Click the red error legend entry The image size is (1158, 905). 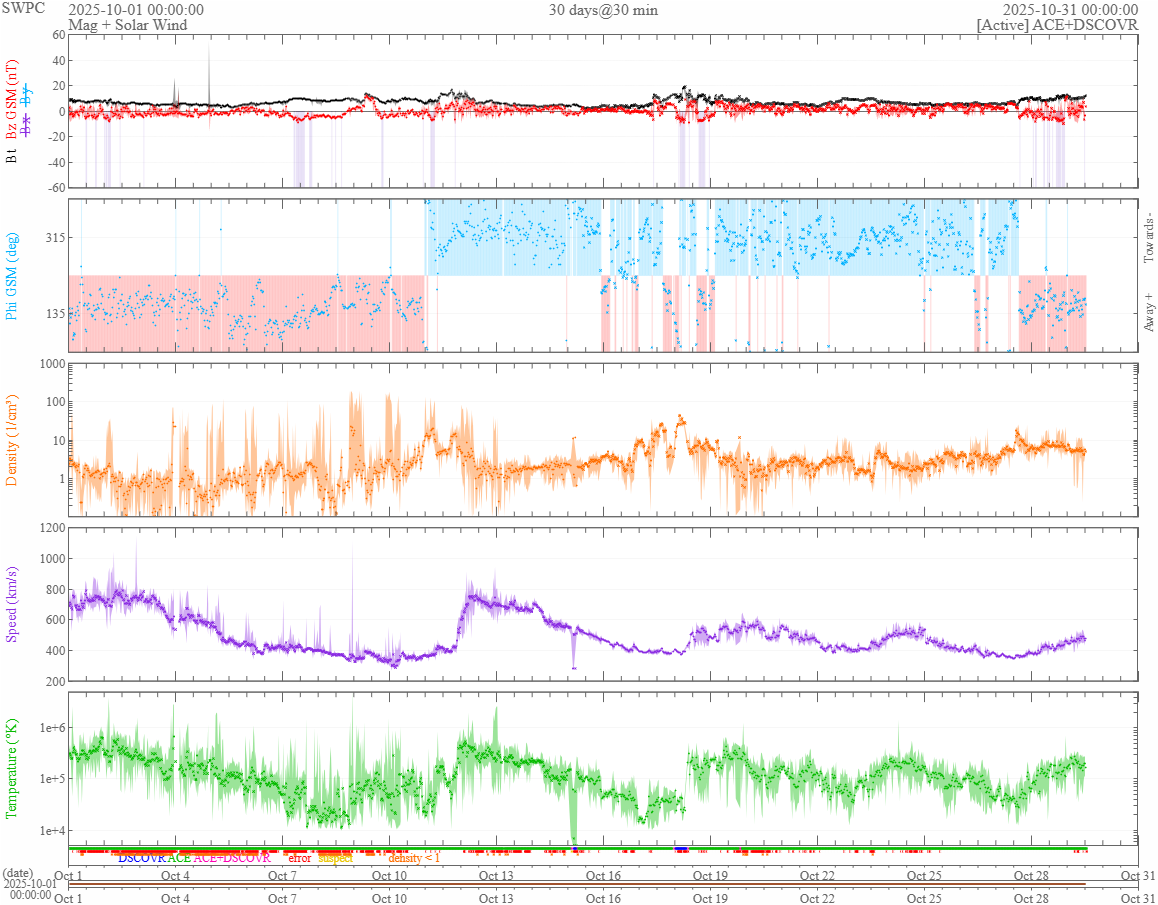300,858
